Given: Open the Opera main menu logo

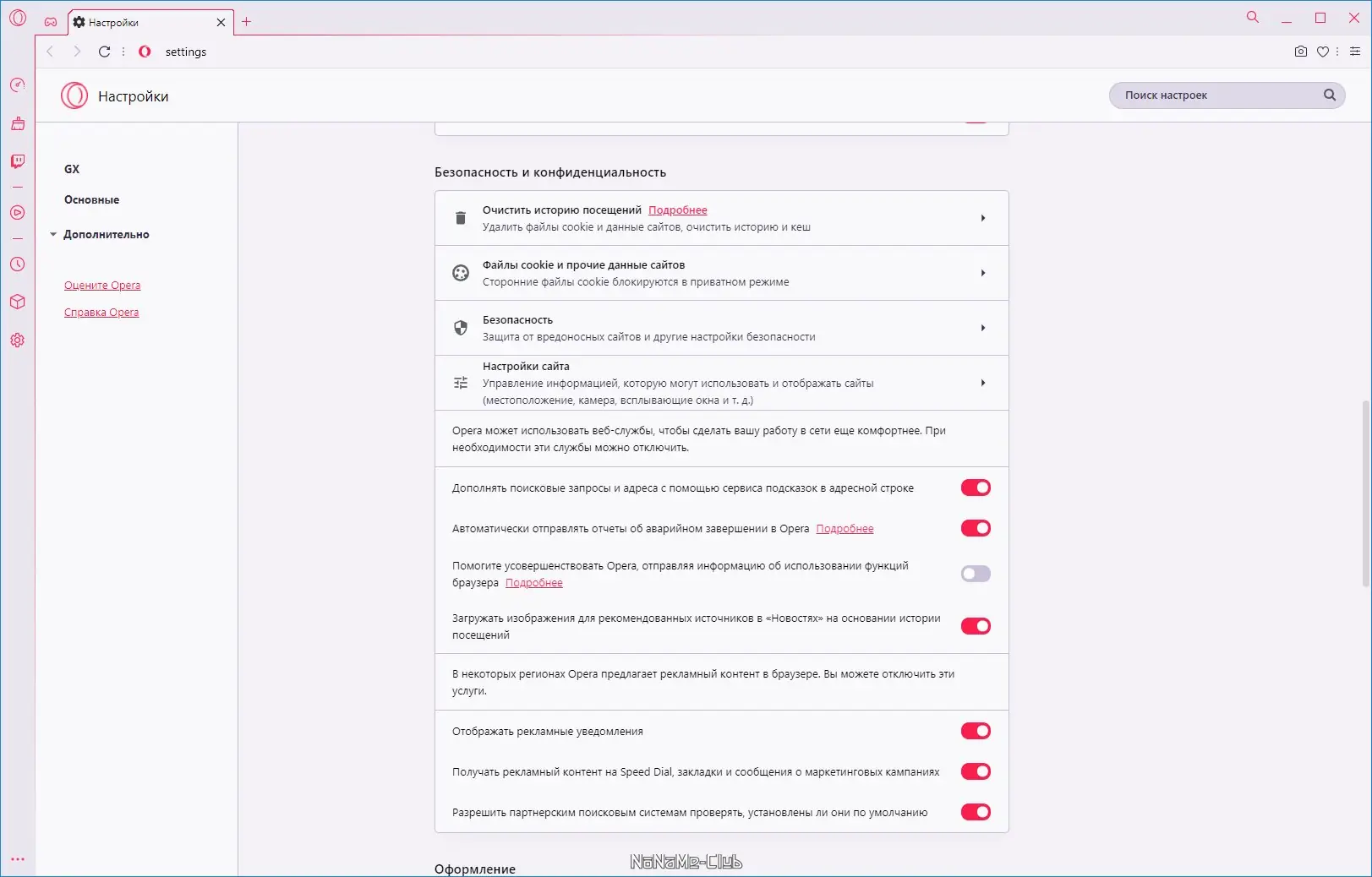Looking at the screenshot, I should (x=18, y=18).
